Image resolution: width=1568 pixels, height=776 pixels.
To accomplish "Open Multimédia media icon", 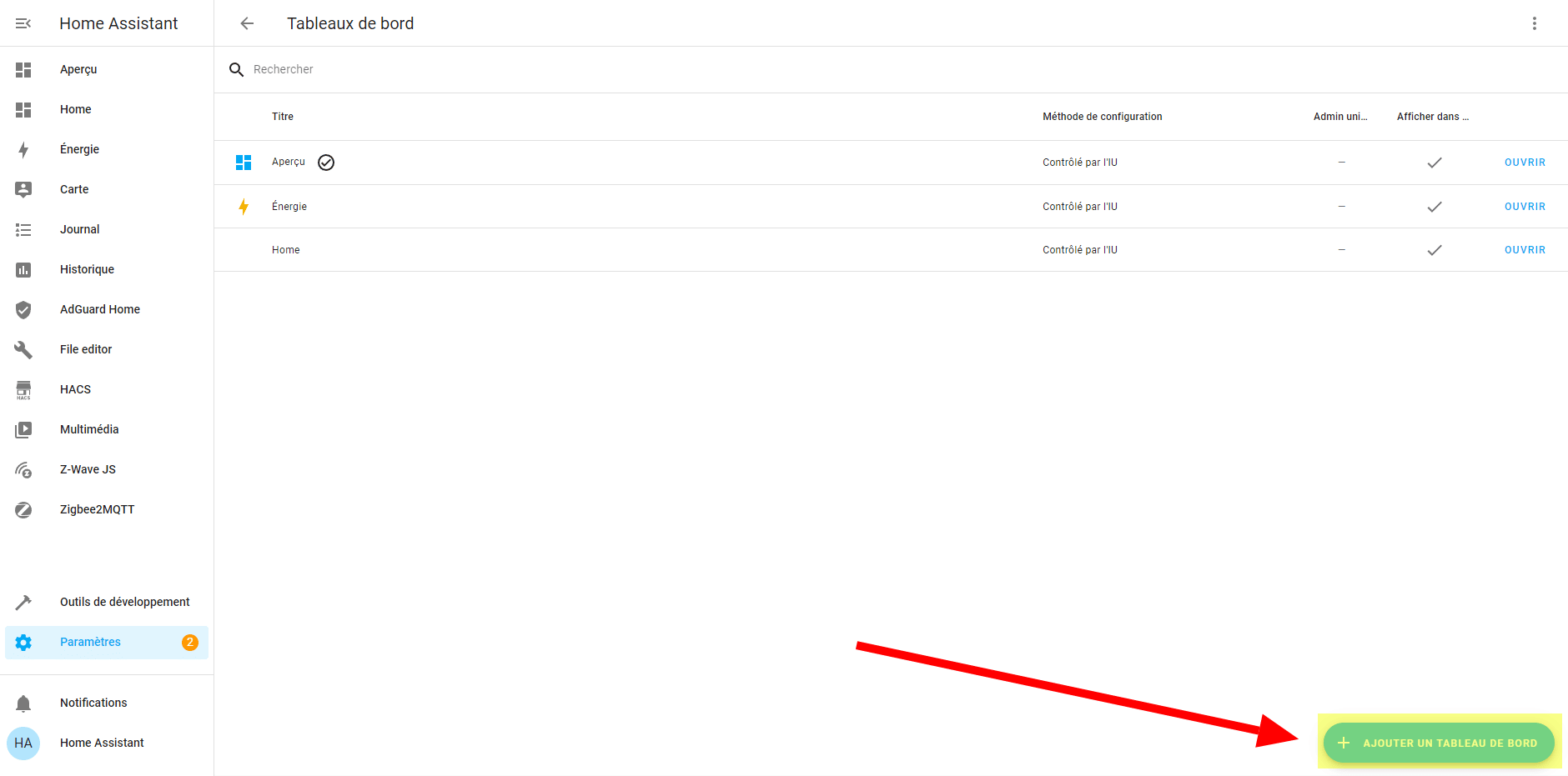I will pyautogui.click(x=23, y=430).
